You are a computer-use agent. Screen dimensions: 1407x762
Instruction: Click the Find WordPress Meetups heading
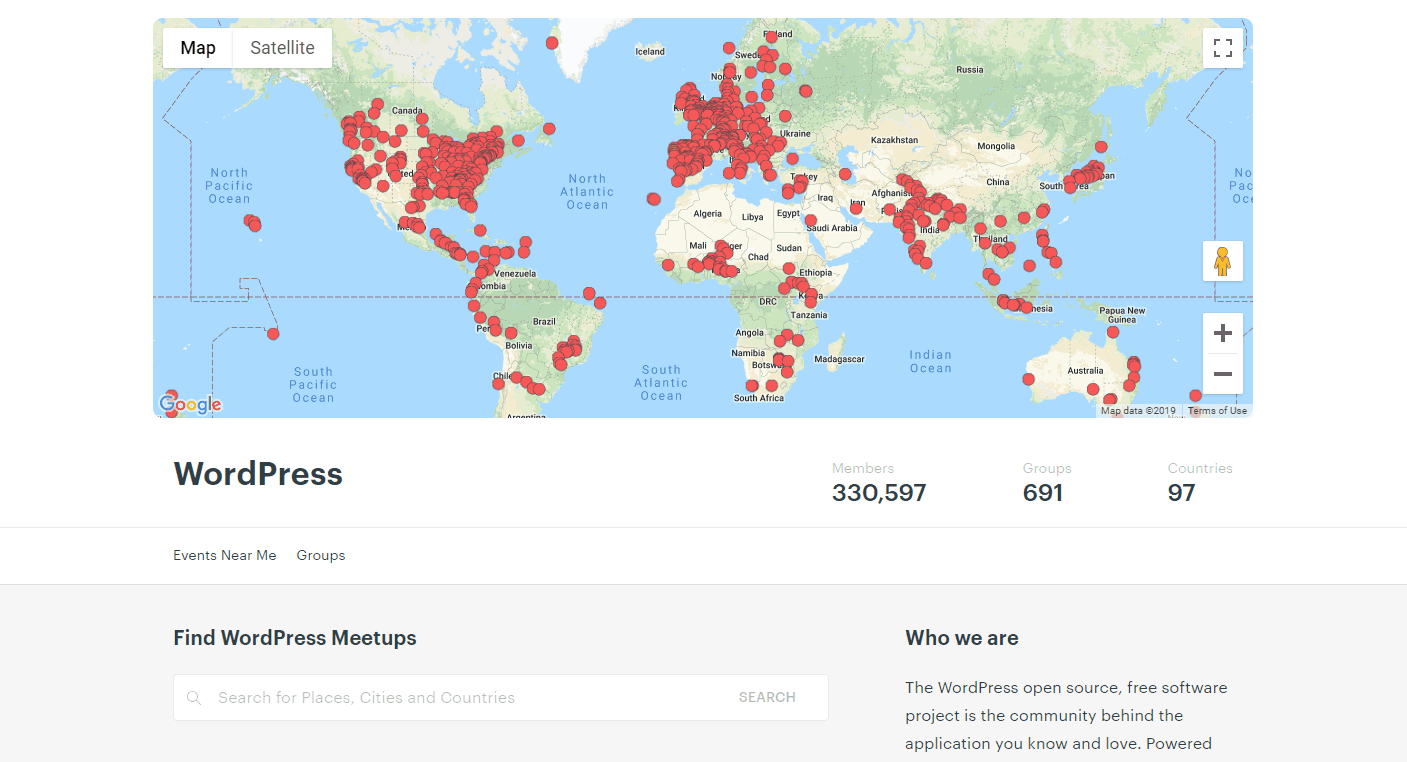(x=295, y=638)
